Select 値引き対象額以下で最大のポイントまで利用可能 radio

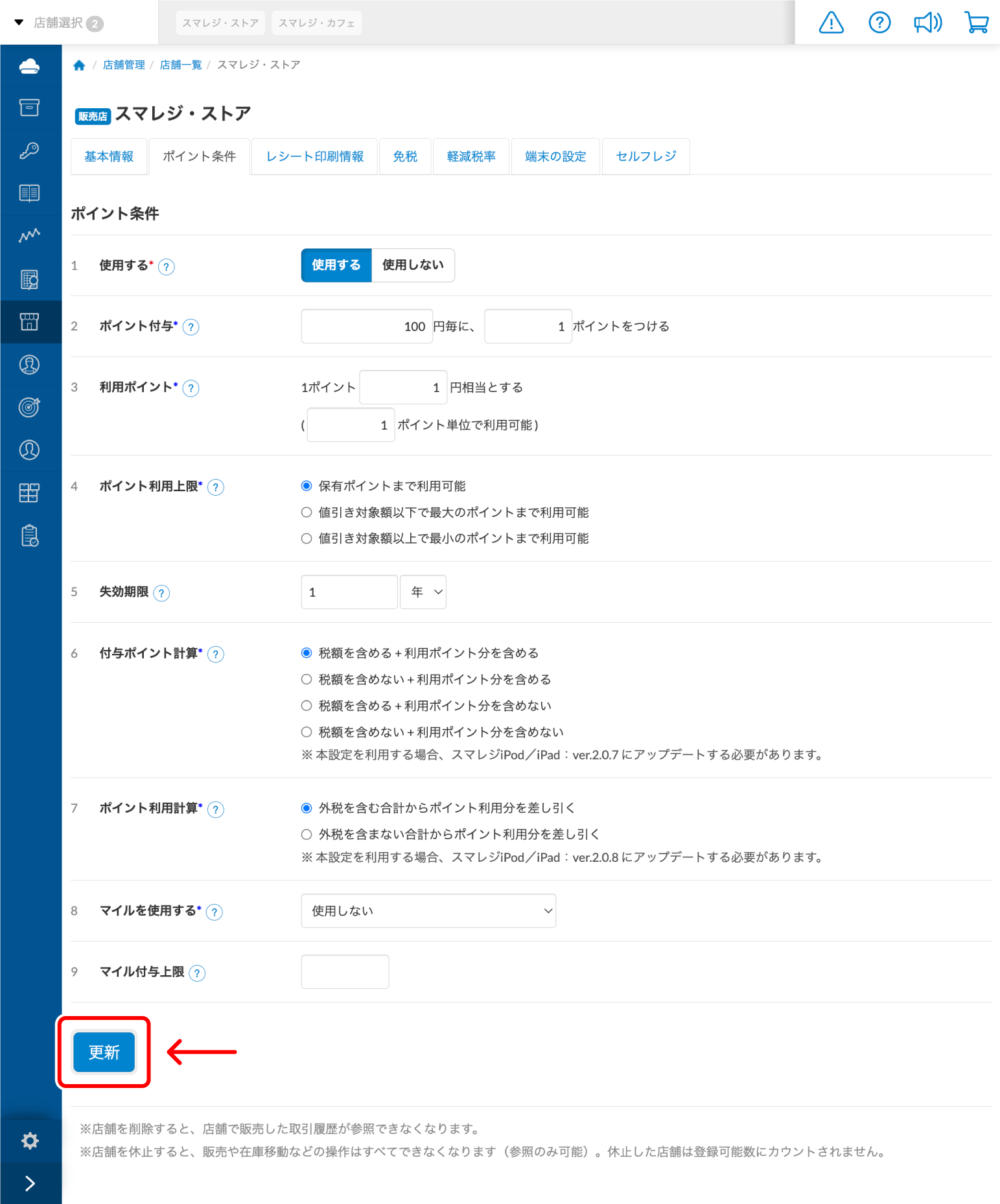point(307,513)
